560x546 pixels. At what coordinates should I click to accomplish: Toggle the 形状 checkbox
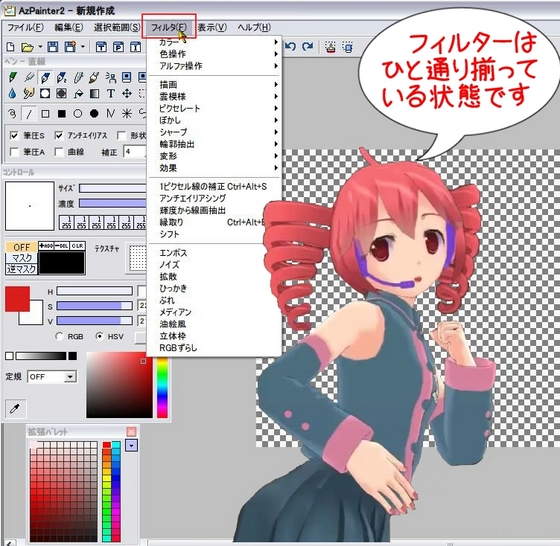(121, 135)
